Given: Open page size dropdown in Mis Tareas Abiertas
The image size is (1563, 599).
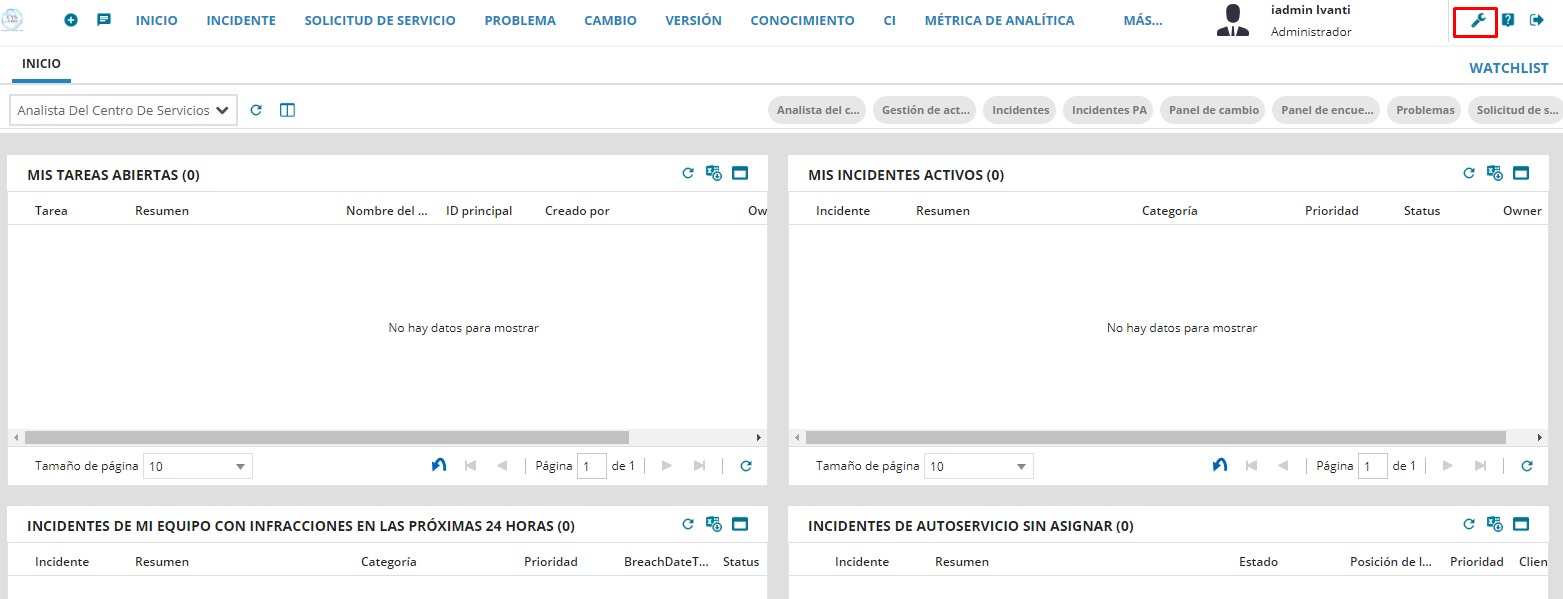Looking at the screenshot, I should point(198,466).
